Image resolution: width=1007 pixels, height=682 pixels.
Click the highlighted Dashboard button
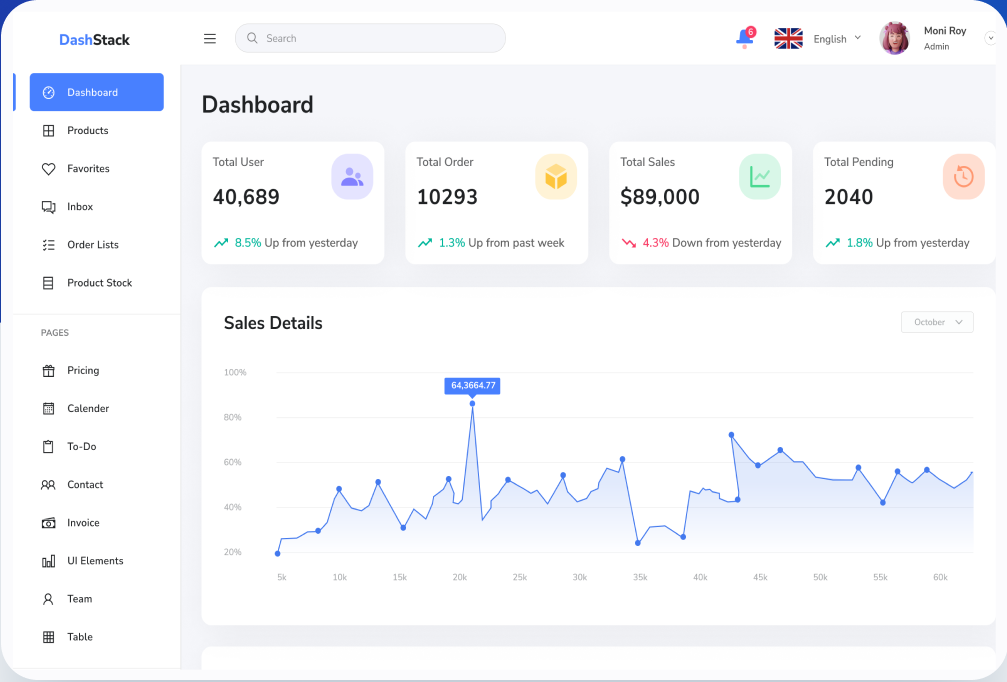[96, 92]
